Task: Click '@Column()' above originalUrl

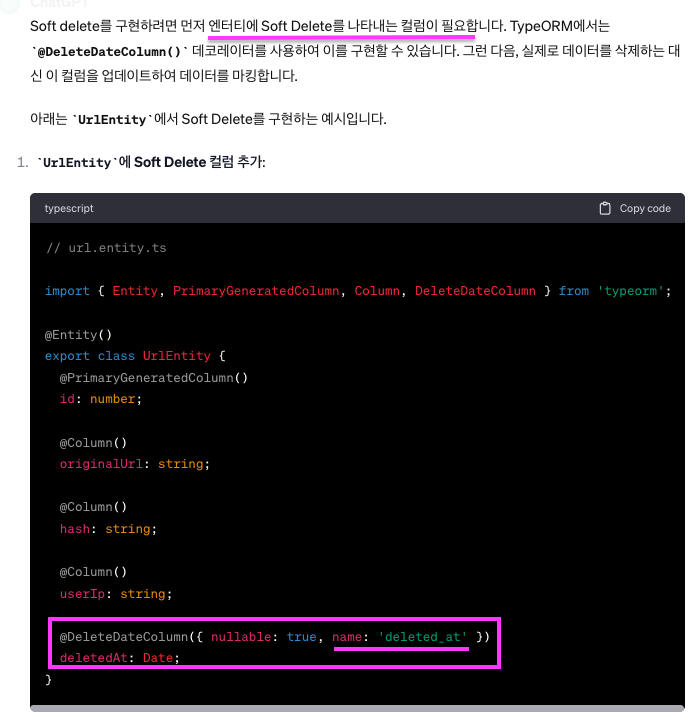Action: click(93, 443)
